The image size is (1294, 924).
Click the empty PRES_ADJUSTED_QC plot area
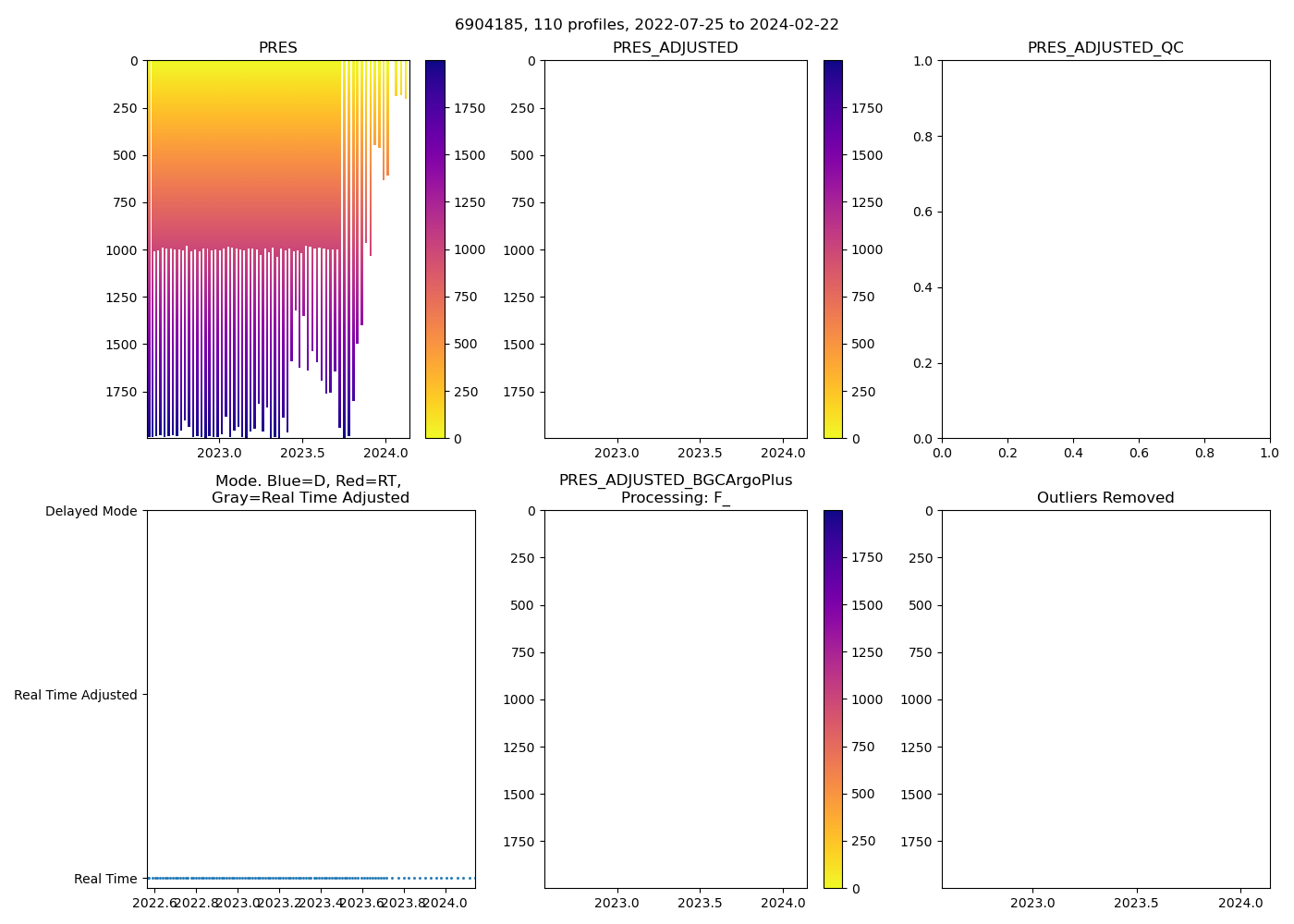pos(1105,249)
